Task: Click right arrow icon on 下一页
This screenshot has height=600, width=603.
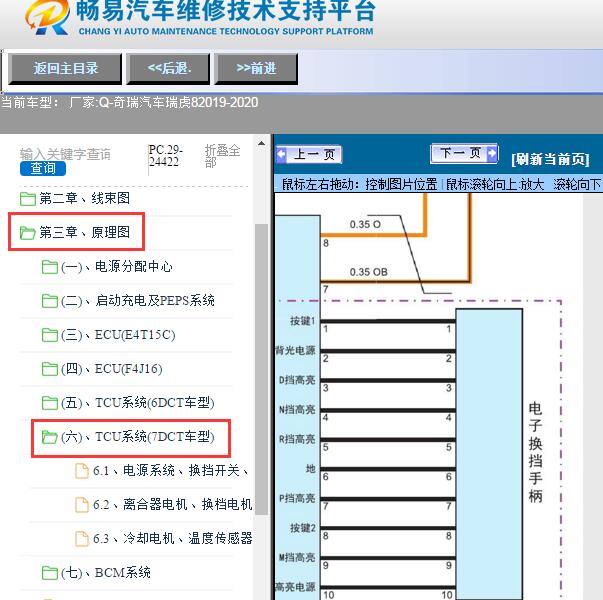Action: point(492,153)
